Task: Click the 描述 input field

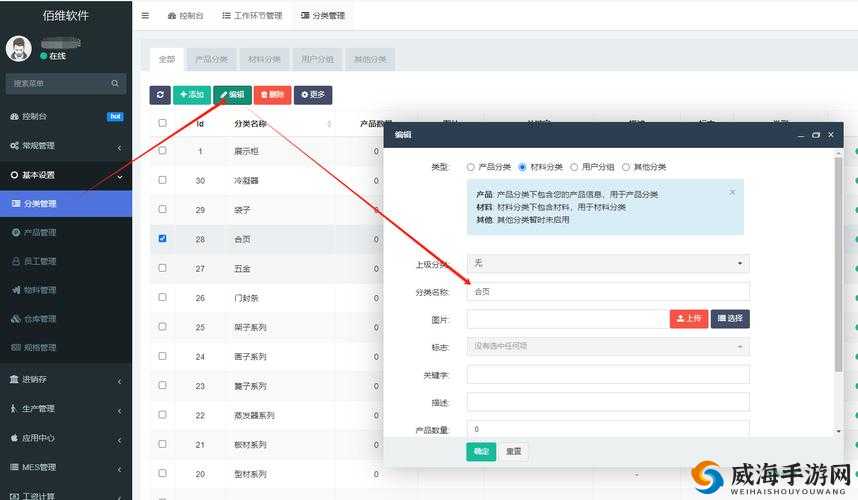Action: point(608,402)
